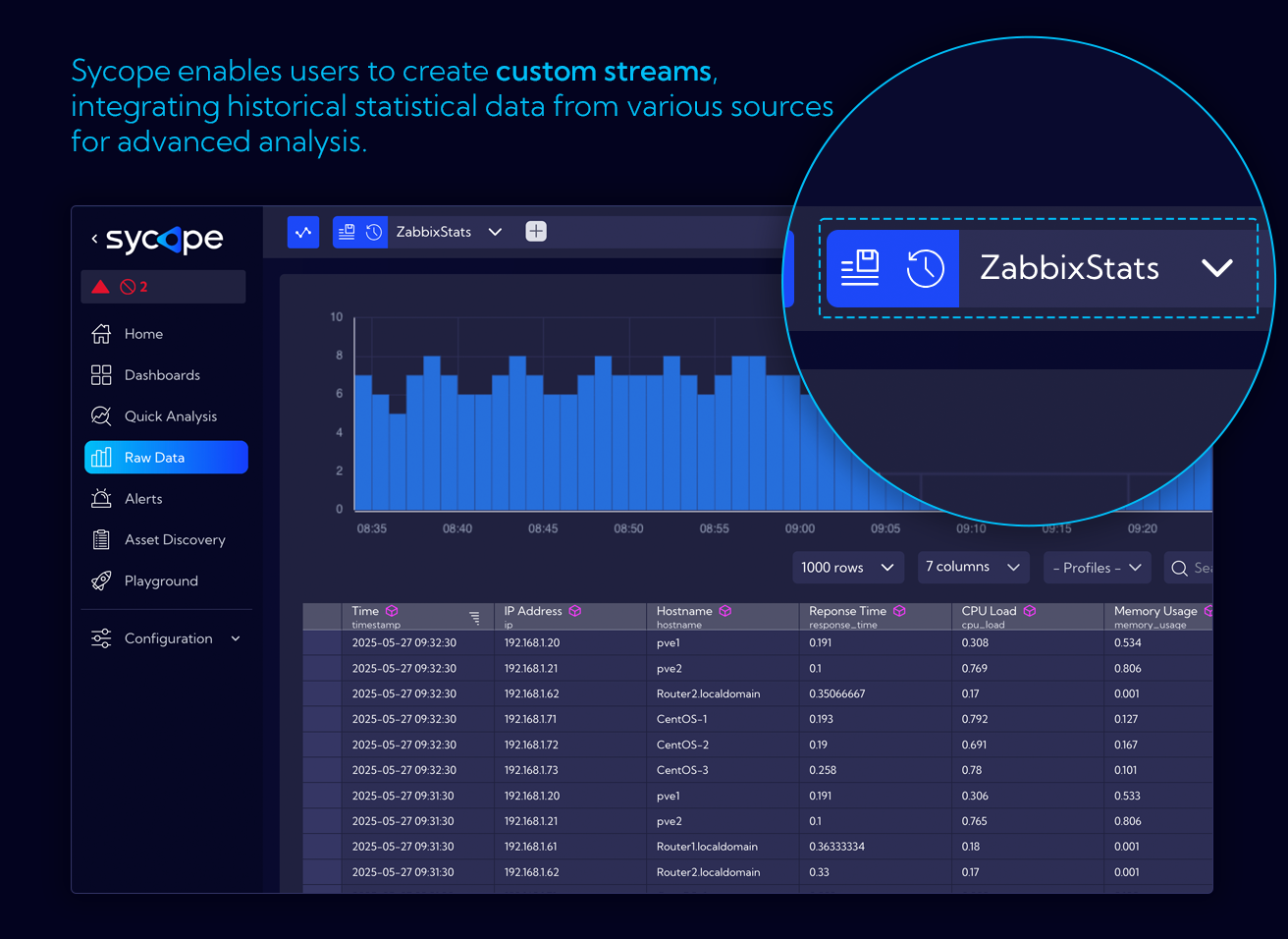Click the memory usage value 0.167
Screen dimensions: 1288x939
pos(1126,745)
